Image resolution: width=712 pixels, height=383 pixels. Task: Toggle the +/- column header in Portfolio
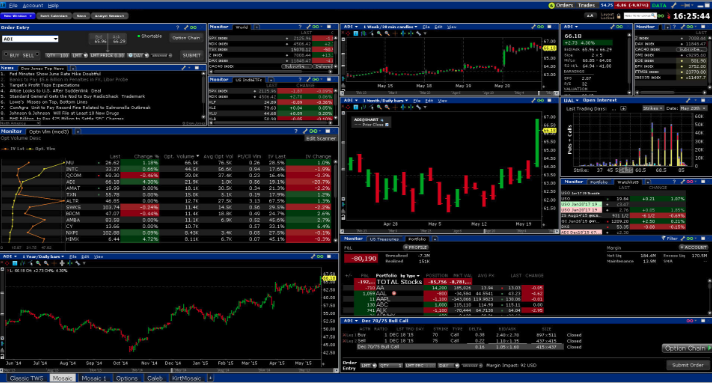click(349, 275)
